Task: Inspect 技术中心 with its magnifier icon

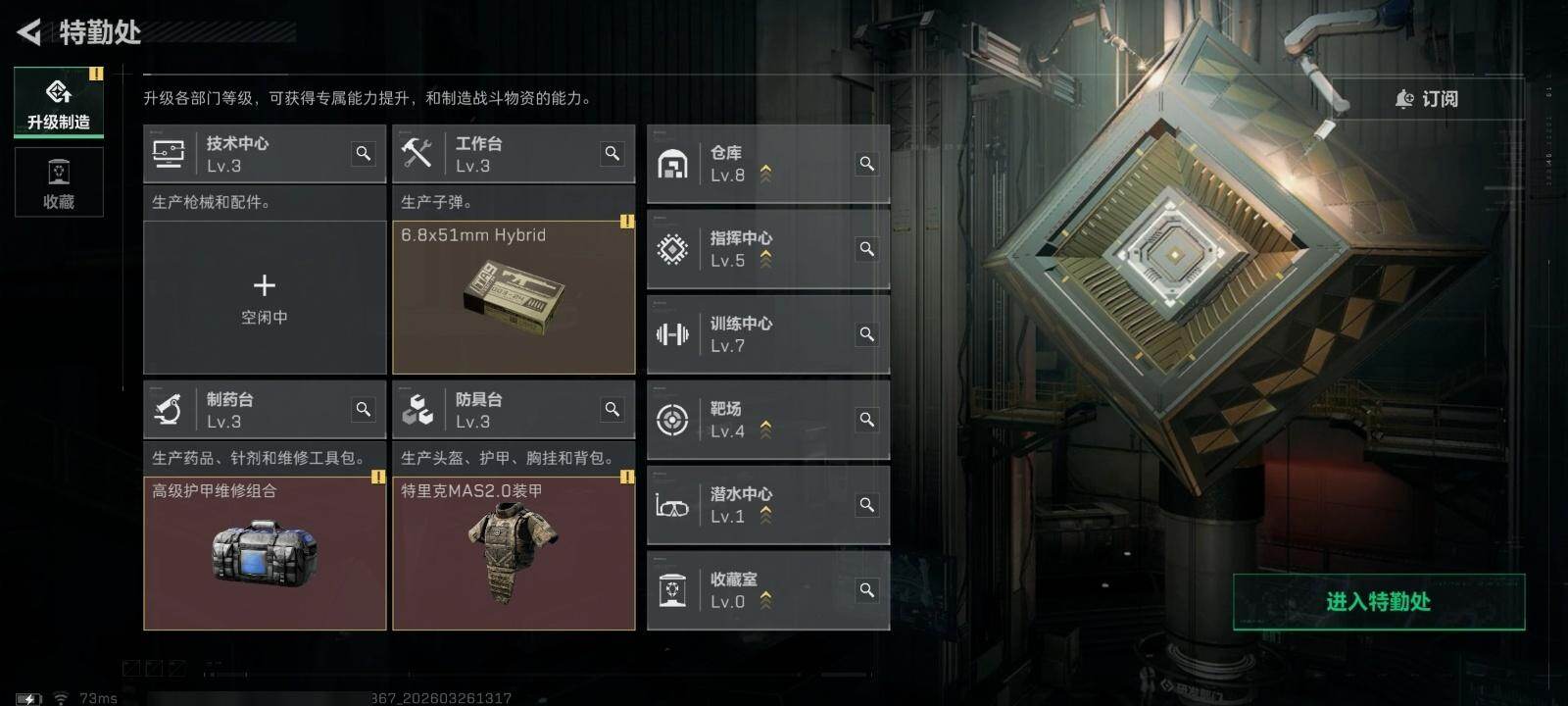Action: 364,154
